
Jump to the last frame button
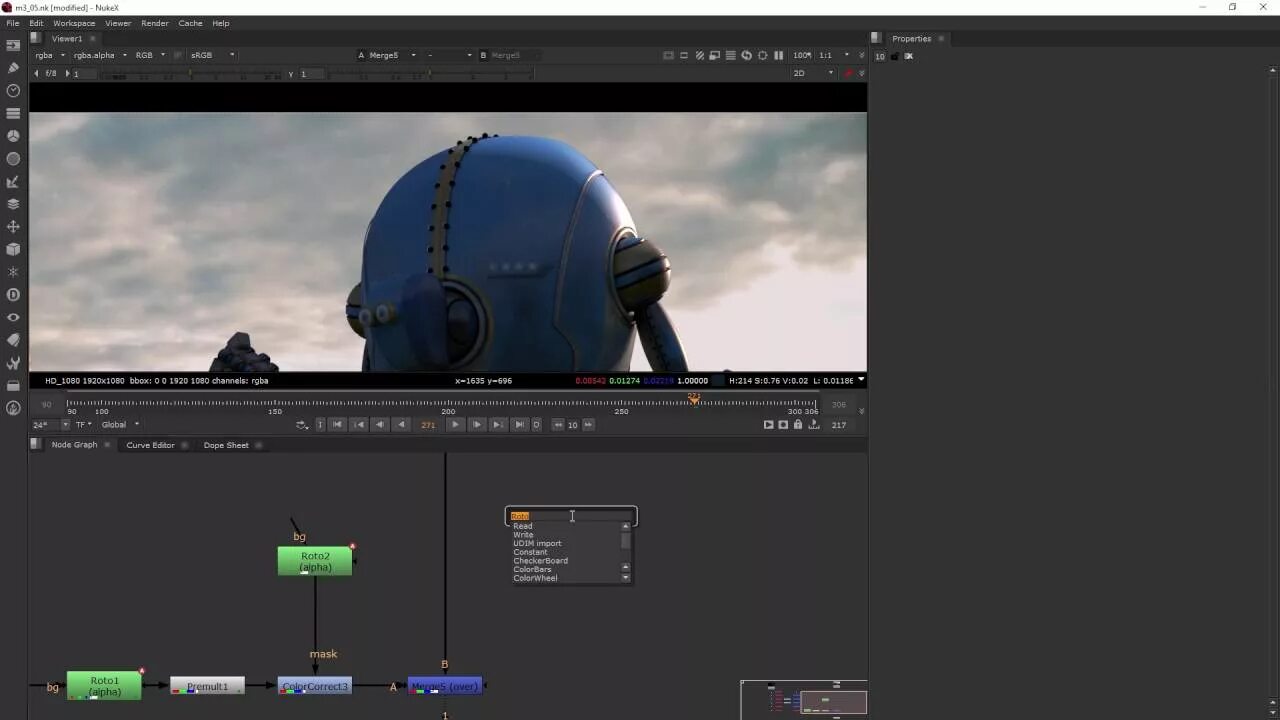click(x=519, y=425)
